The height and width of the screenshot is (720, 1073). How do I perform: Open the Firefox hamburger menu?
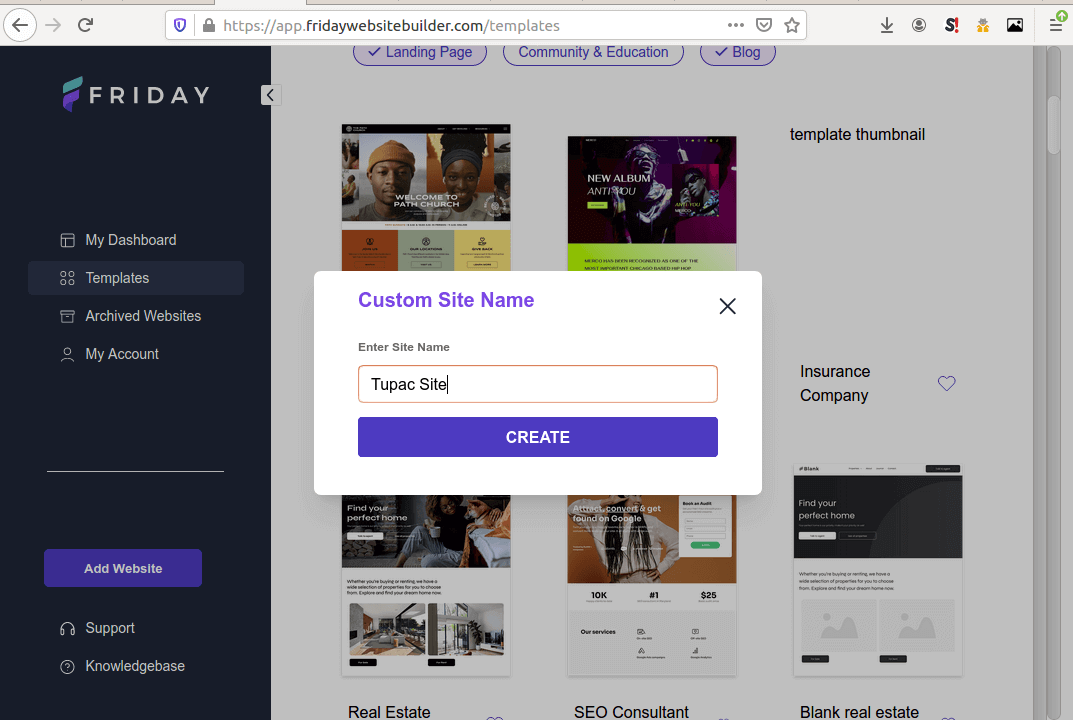point(1055,25)
